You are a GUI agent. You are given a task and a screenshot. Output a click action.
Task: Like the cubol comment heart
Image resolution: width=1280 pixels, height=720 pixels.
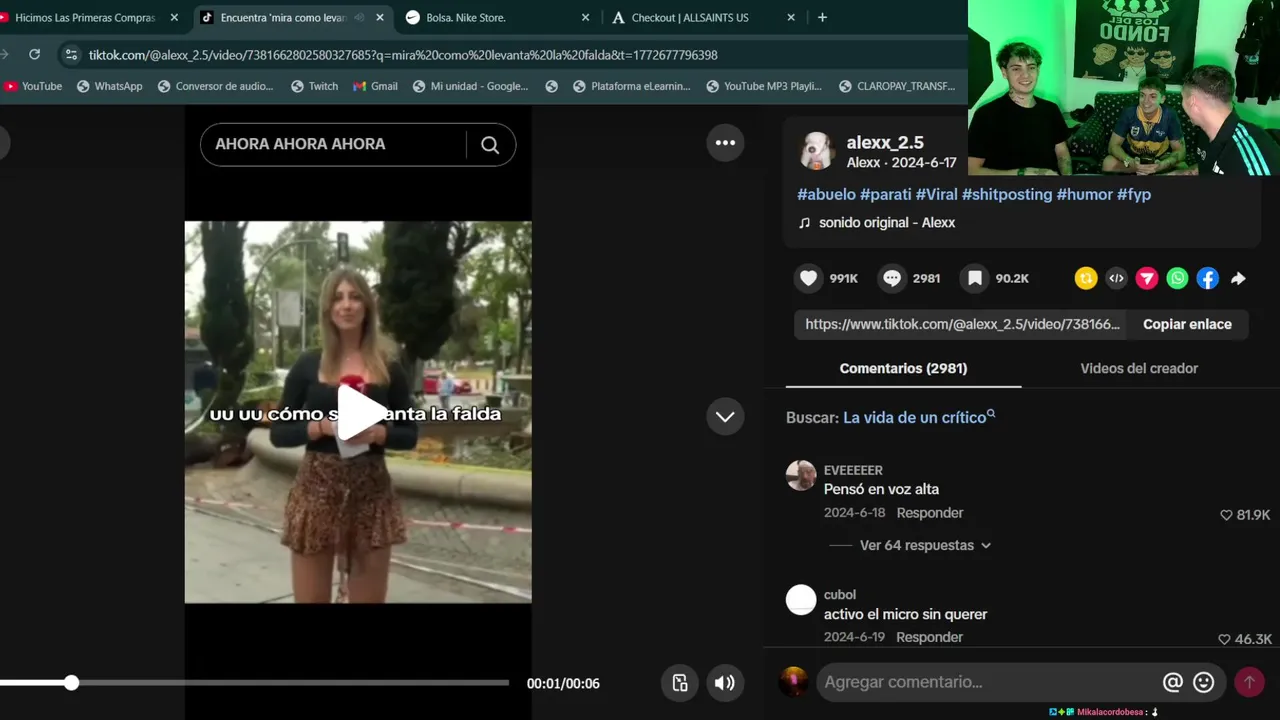tap(1224, 639)
